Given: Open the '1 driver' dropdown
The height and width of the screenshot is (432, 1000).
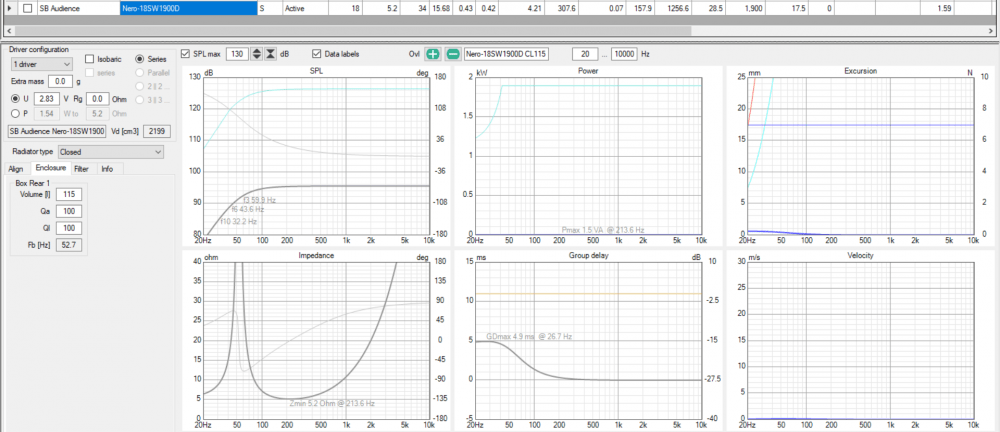Looking at the screenshot, I should tap(42, 64).
